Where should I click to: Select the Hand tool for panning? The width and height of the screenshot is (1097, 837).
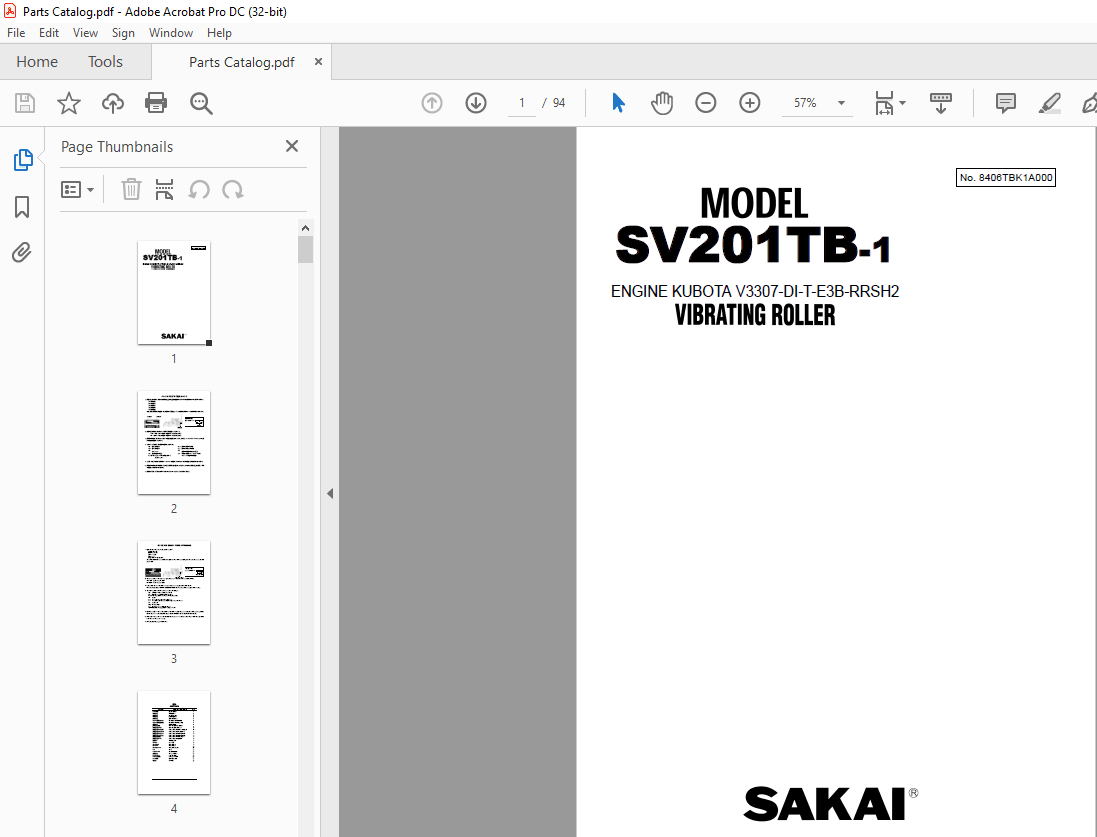click(661, 103)
